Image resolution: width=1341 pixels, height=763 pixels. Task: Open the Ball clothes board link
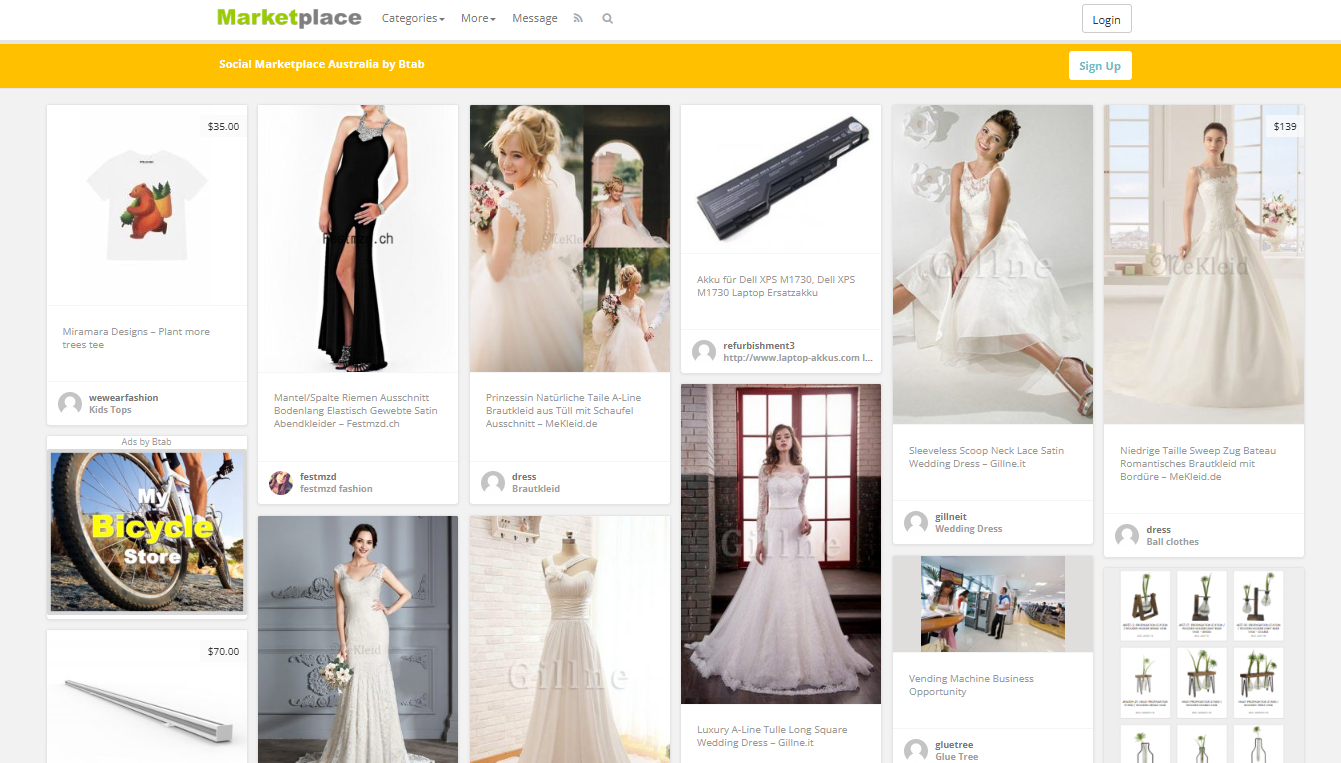click(x=1172, y=542)
